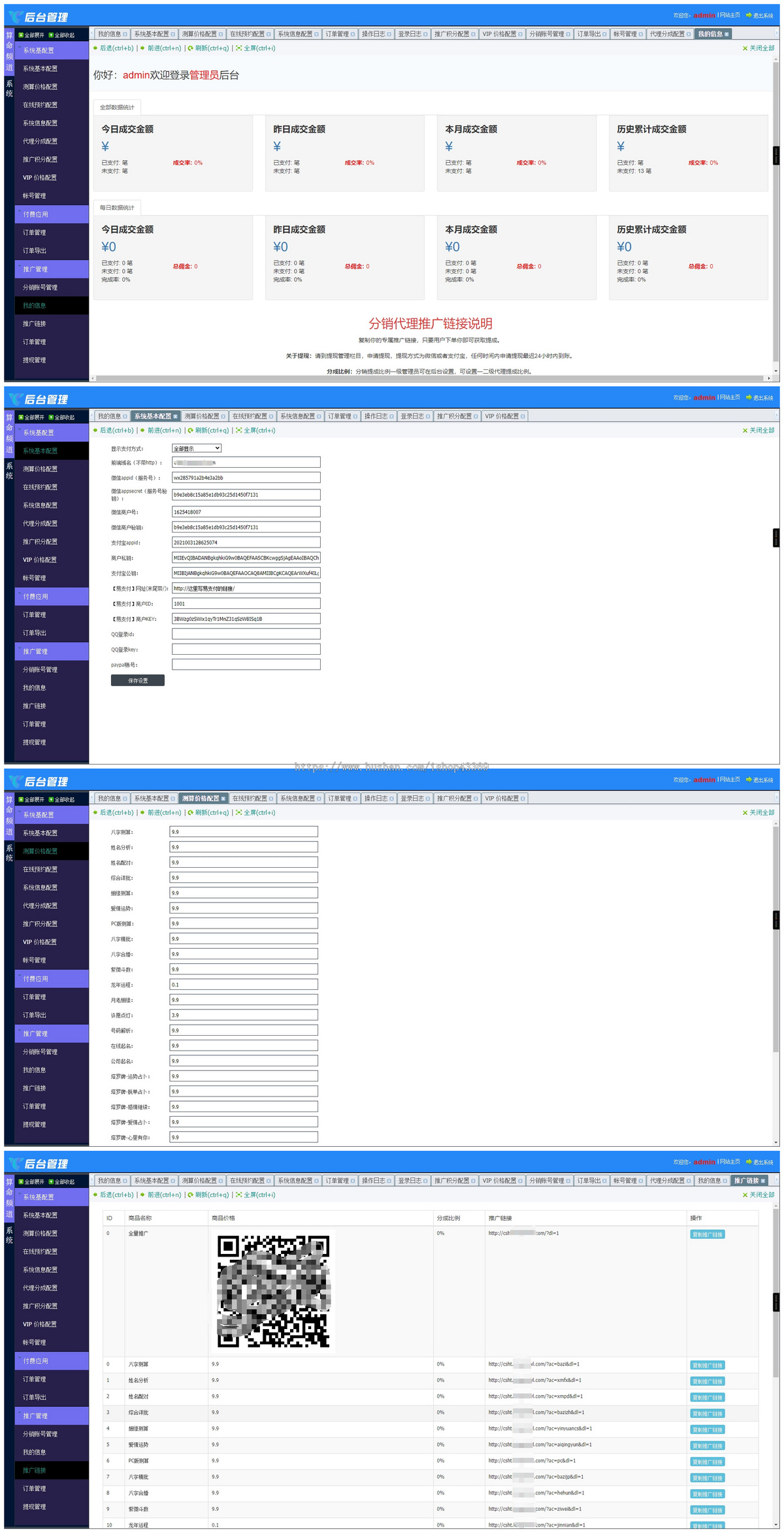The height and width of the screenshot is (1533, 784).
Task: Click tab-strip scroll-right arrow in dashboard window
Action: [776, 34]
